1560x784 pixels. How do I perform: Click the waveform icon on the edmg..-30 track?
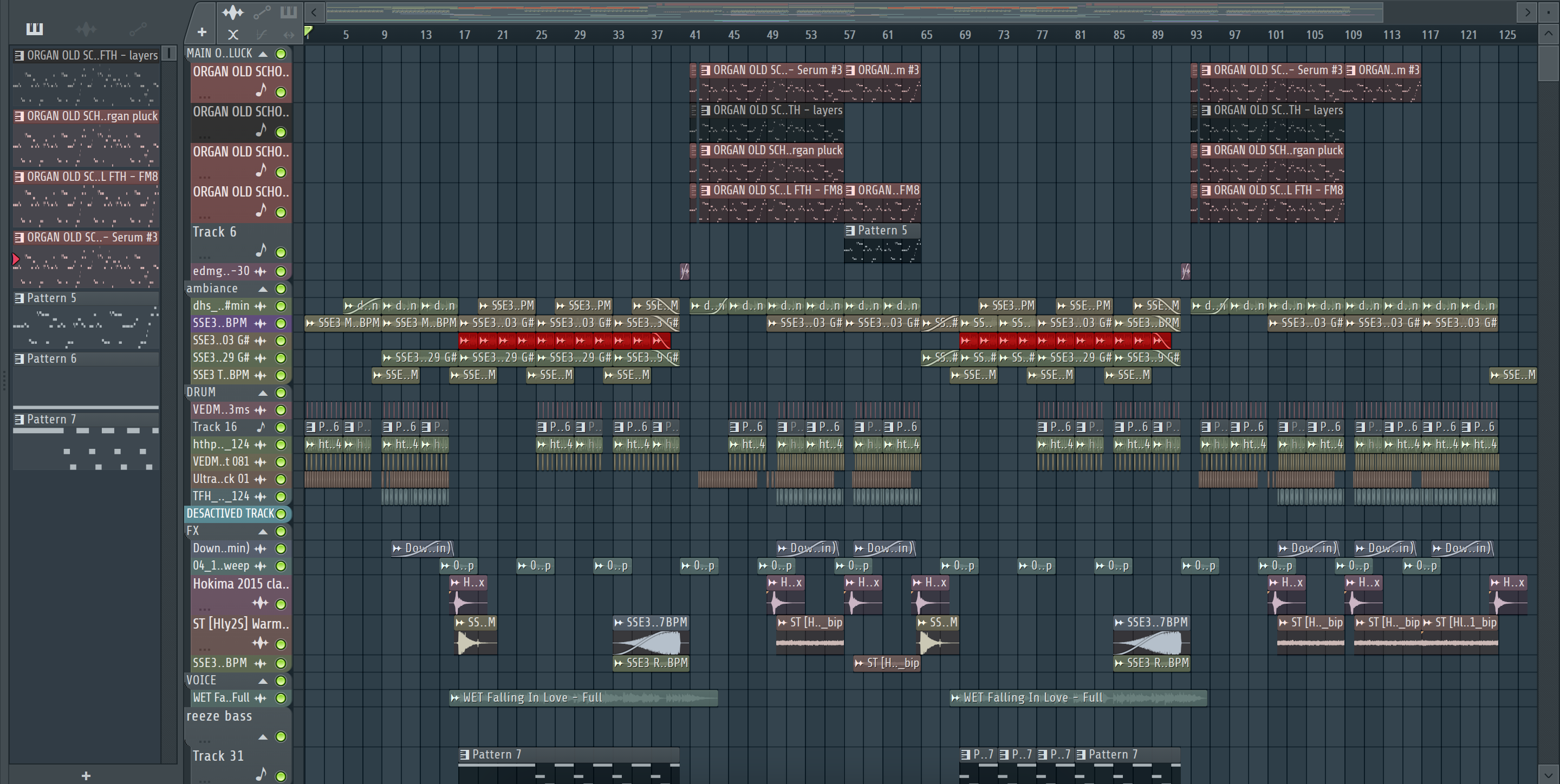point(261,271)
